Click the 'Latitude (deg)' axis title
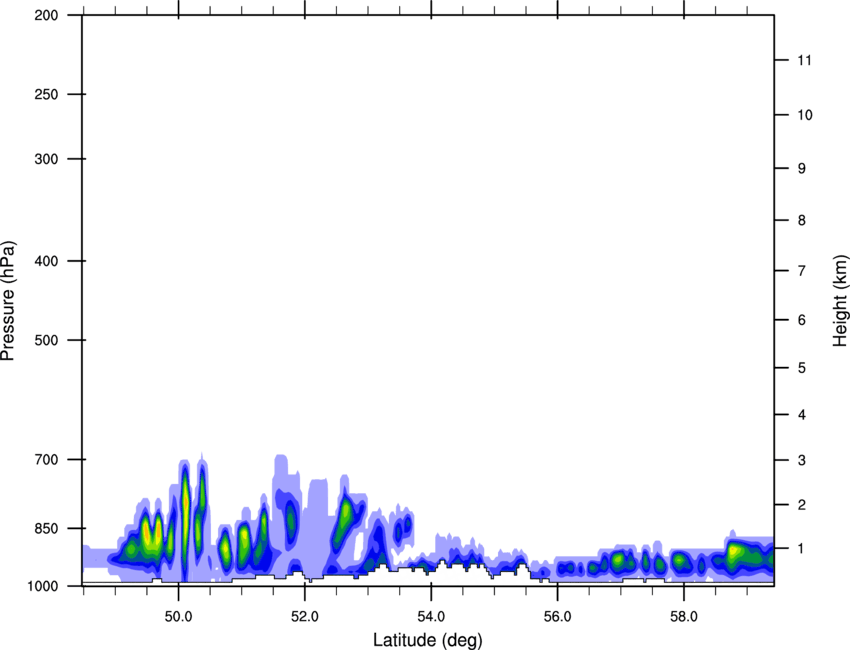This screenshot has height=650, width=850. 427,640
